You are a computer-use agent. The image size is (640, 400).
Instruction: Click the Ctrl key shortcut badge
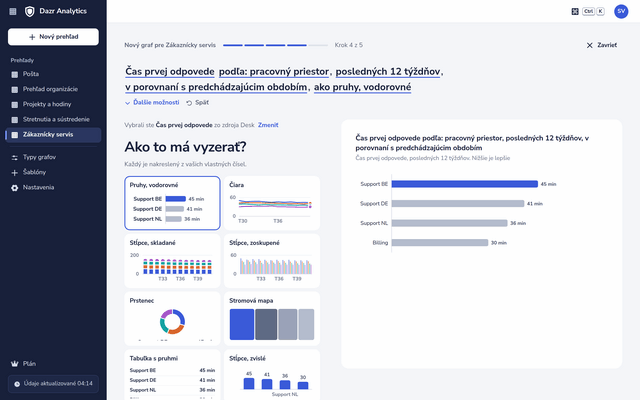[588, 11]
